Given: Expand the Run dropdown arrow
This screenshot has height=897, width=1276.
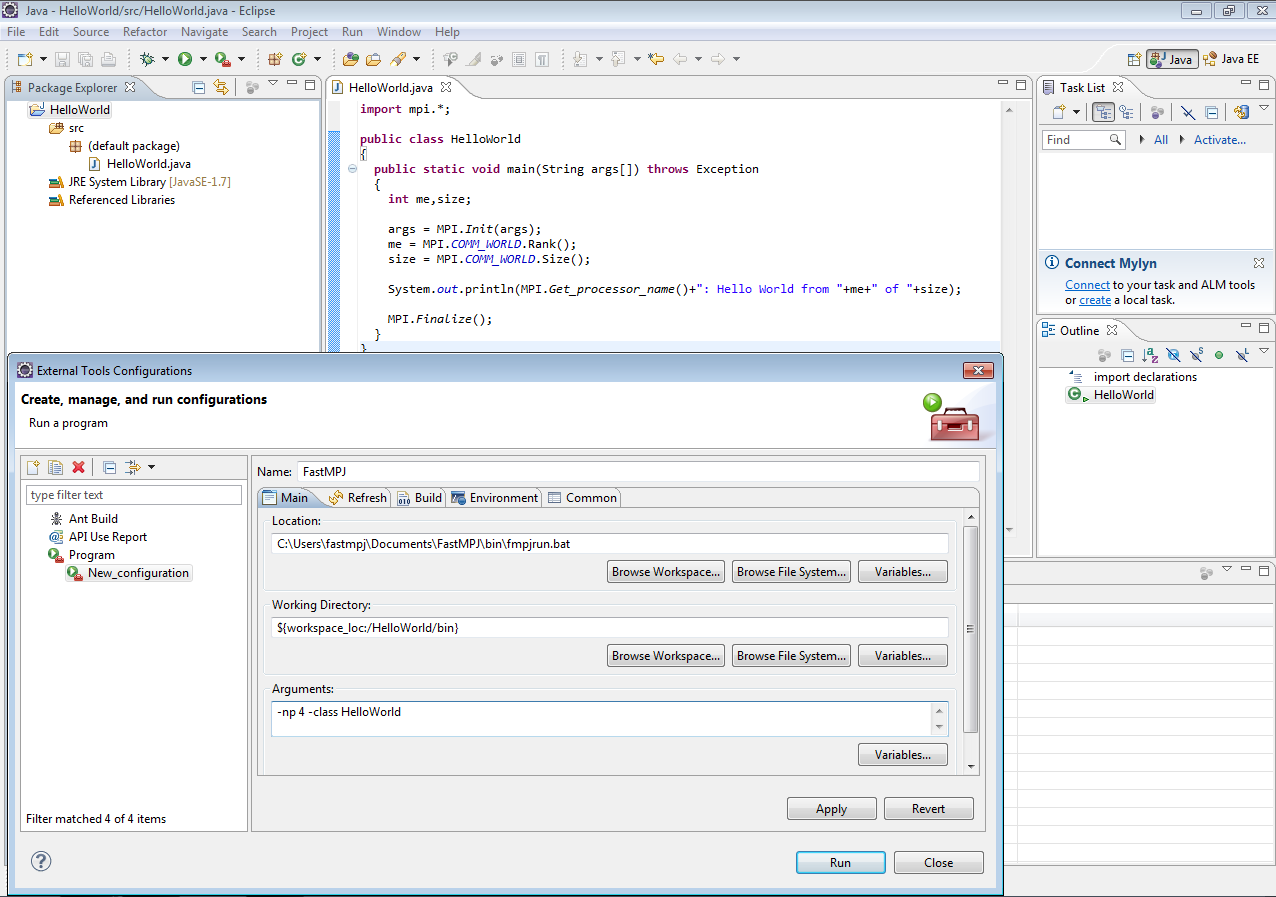Looking at the screenshot, I should tap(203, 59).
